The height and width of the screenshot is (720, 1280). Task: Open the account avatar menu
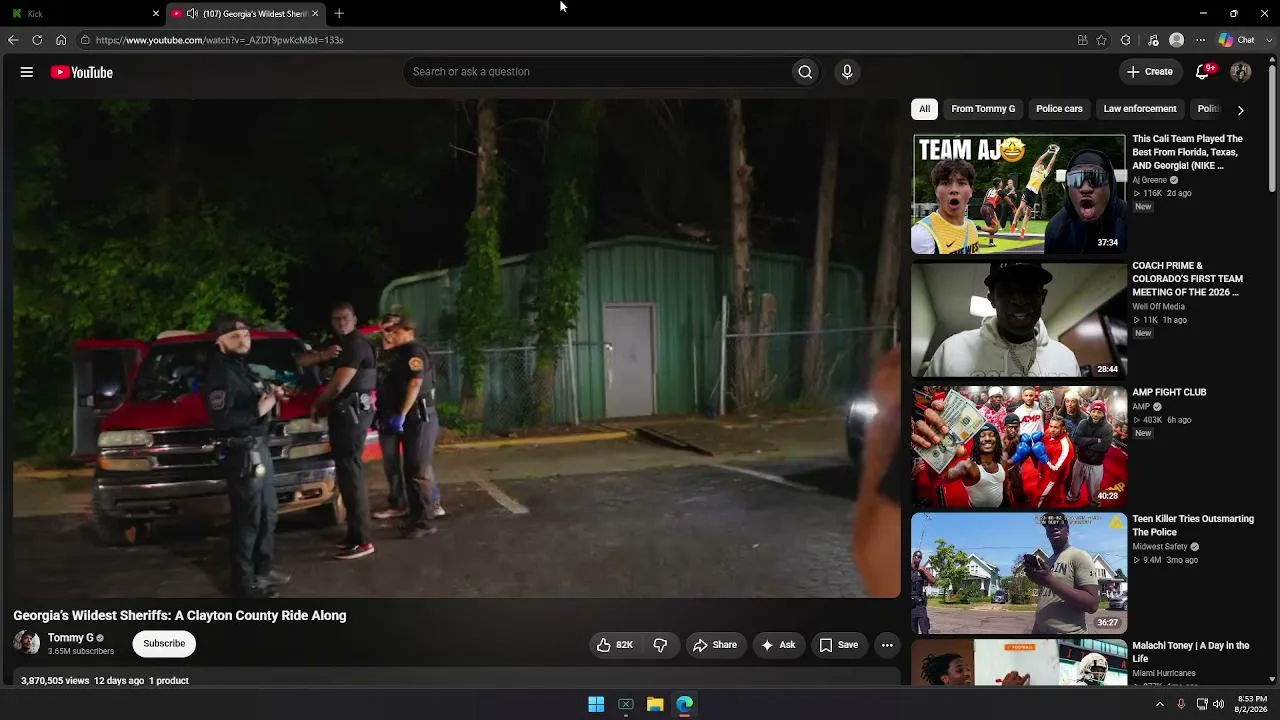click(x=1241, y=72)
